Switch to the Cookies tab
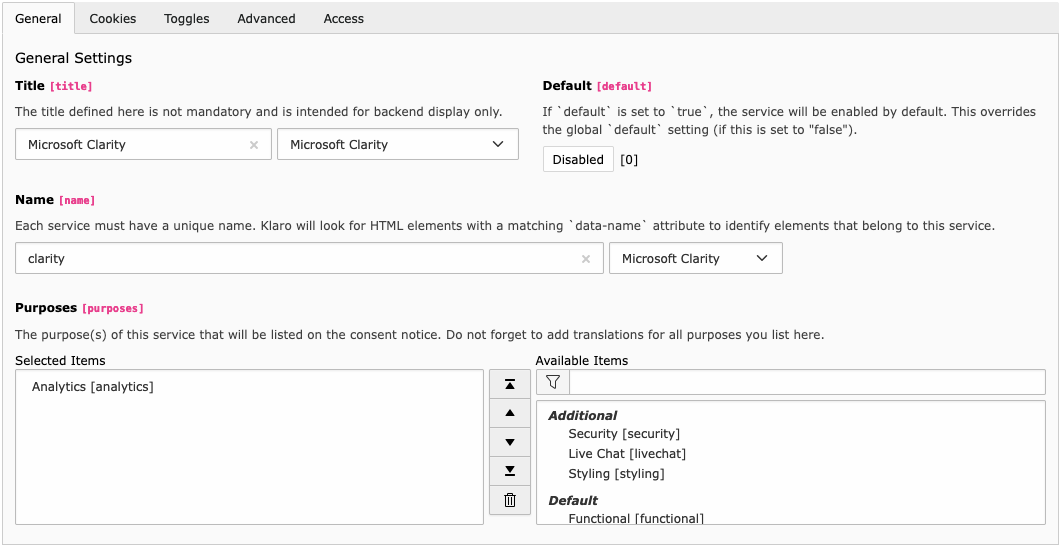Image resolution: width=1062 pixels, height=547 pixels. click(x=113, y=18)
